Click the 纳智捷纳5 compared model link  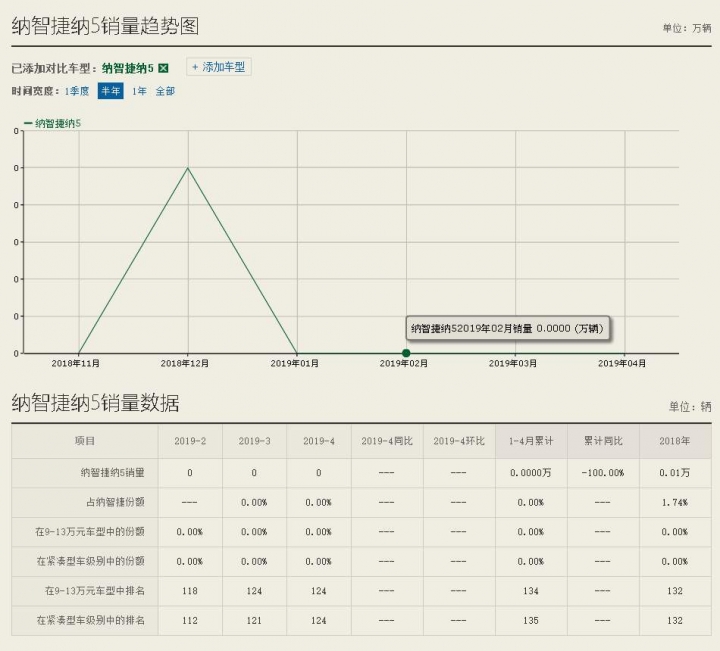click(128, 68)
